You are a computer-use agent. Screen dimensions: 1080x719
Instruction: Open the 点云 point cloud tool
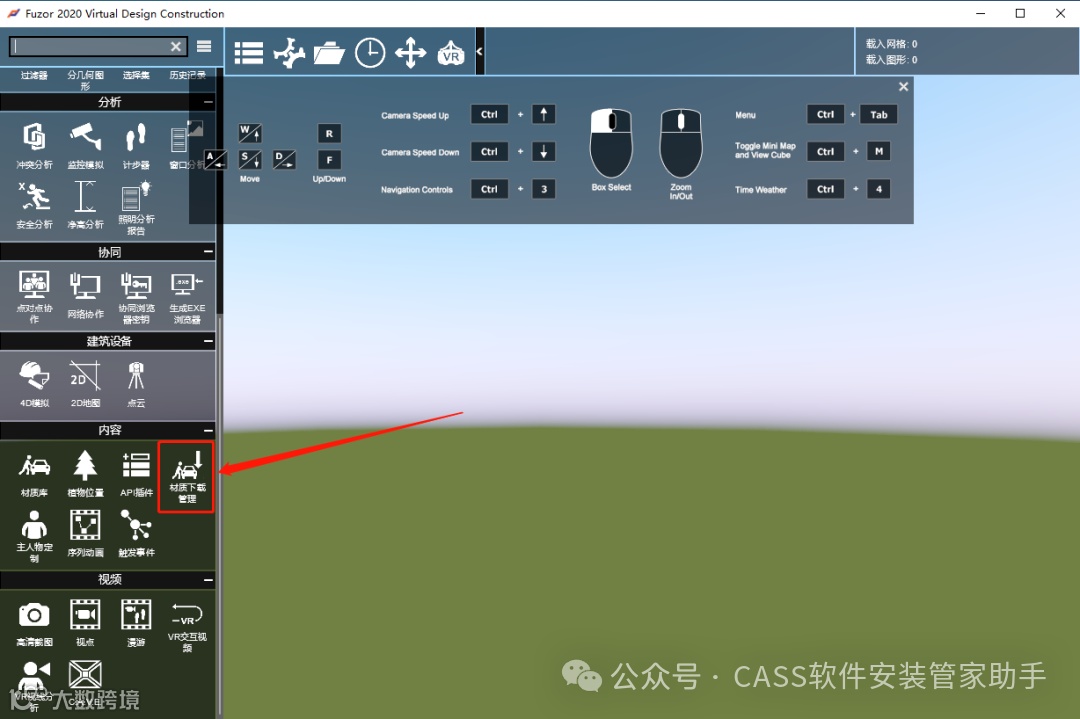(x=136, y=384)
